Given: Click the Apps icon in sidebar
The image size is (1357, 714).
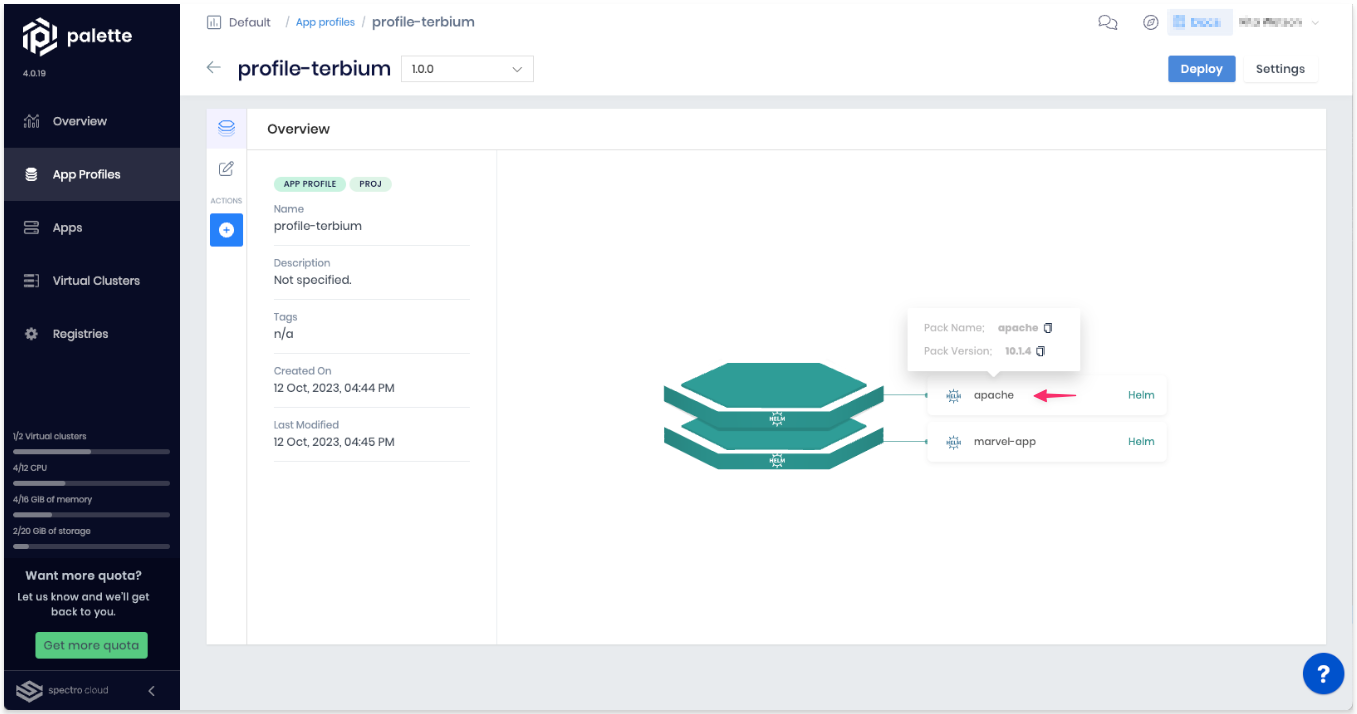Looking at the screenshot, I should [x=31, y=228].
